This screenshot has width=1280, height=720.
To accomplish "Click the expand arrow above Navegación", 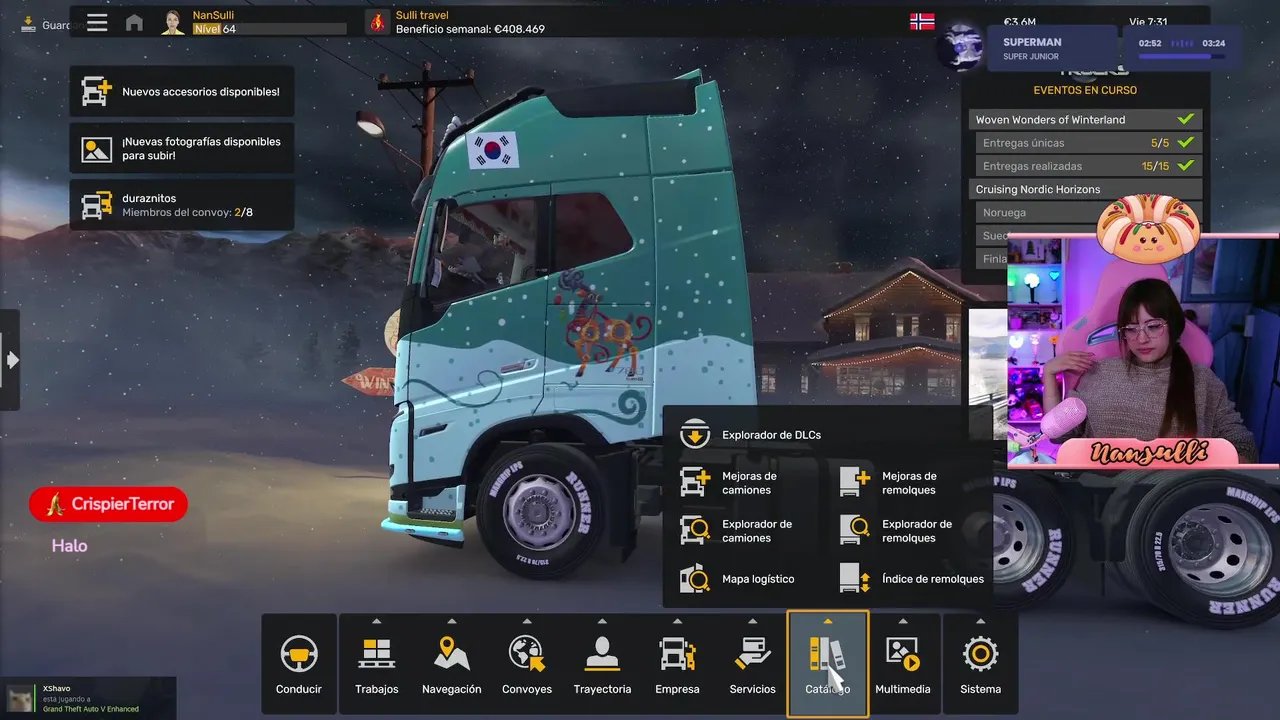I will [452, 621].
